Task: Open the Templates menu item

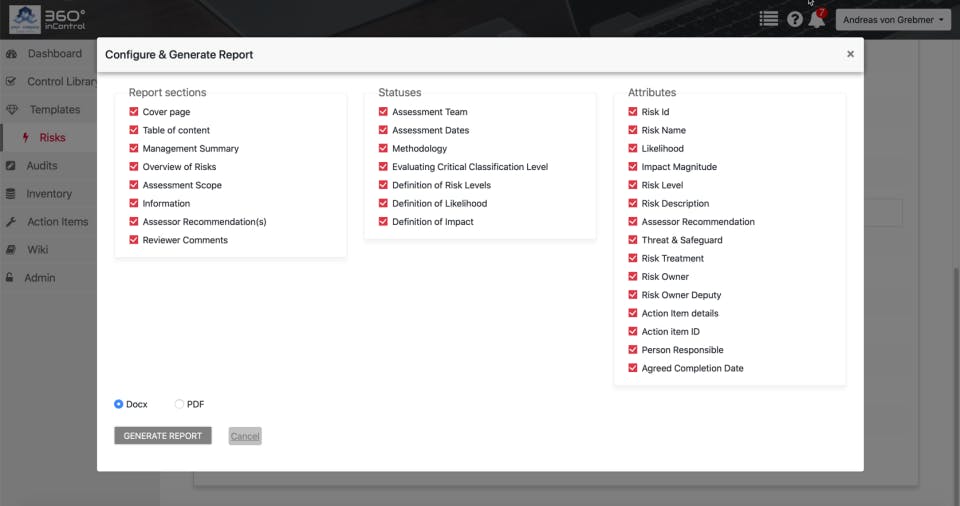Action: 54,110
